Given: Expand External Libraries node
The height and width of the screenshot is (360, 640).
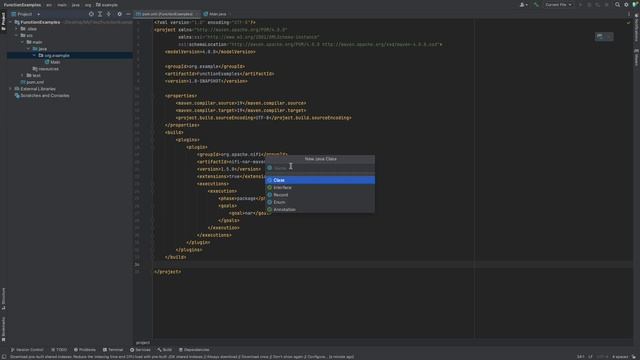Looking at the screenshot, I should click(11, 89).
